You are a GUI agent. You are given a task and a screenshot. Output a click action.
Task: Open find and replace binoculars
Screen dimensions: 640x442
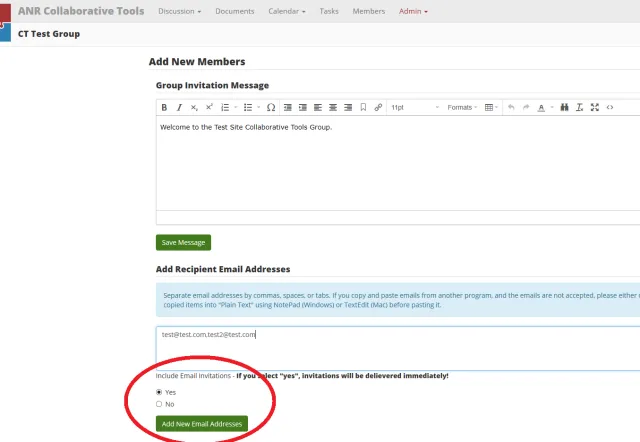564,107
